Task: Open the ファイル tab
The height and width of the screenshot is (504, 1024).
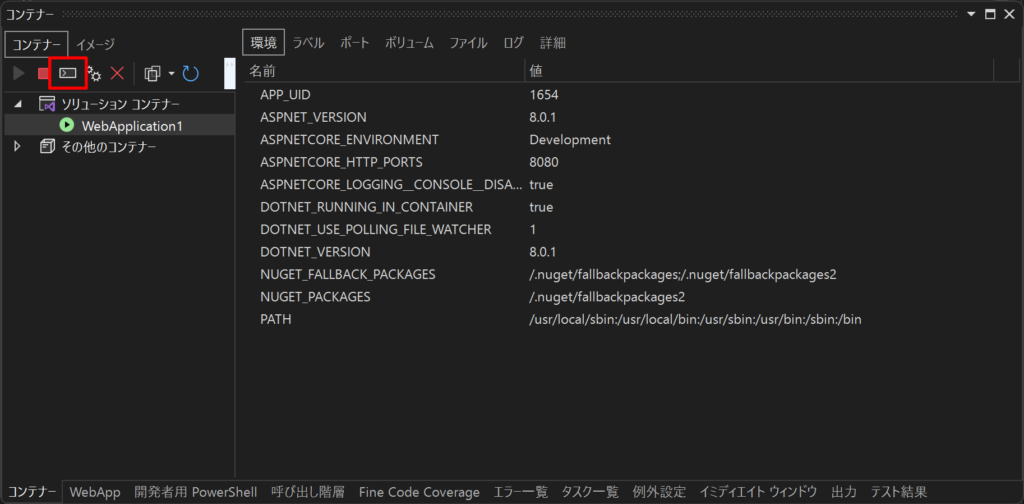Action: pyautogui.click(x=468, y=43)
